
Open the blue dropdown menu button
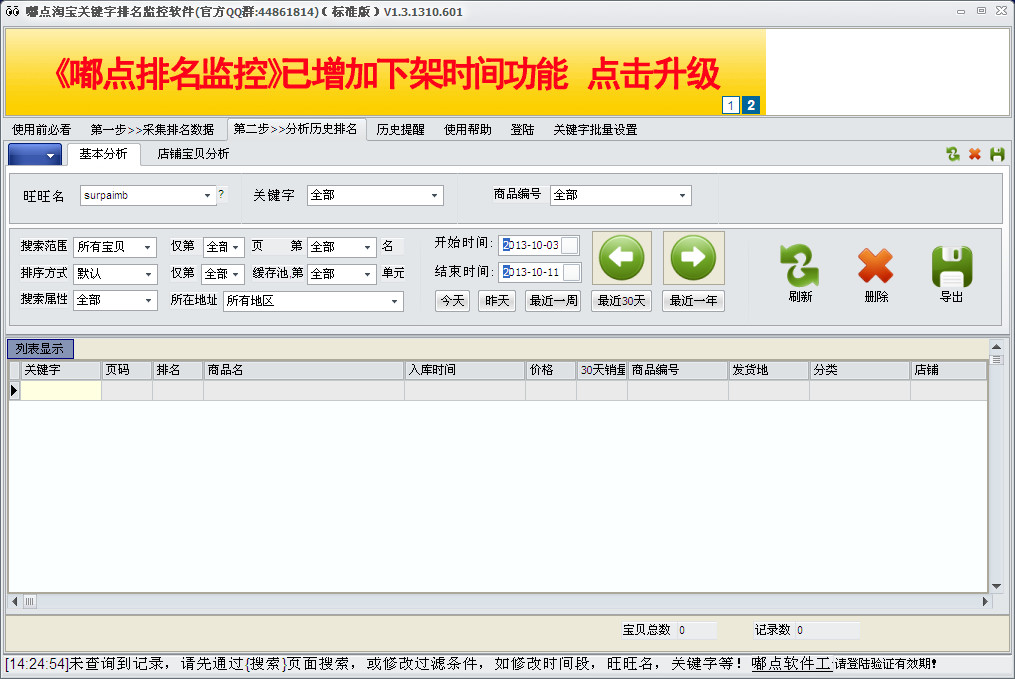click(x=35, y=155)
